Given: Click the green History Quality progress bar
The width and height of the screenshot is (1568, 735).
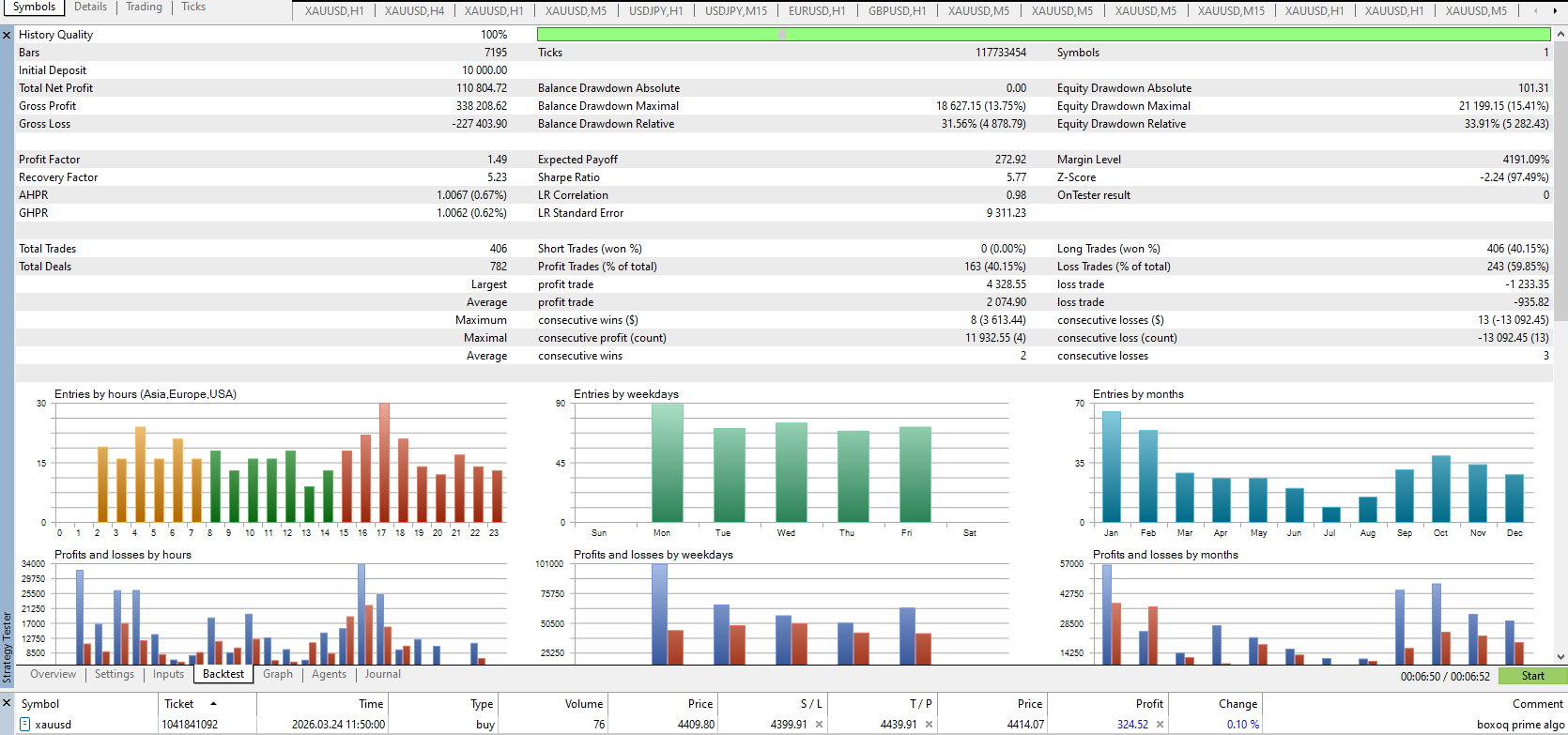Looking at the screenshot, I should (1042, 35).
